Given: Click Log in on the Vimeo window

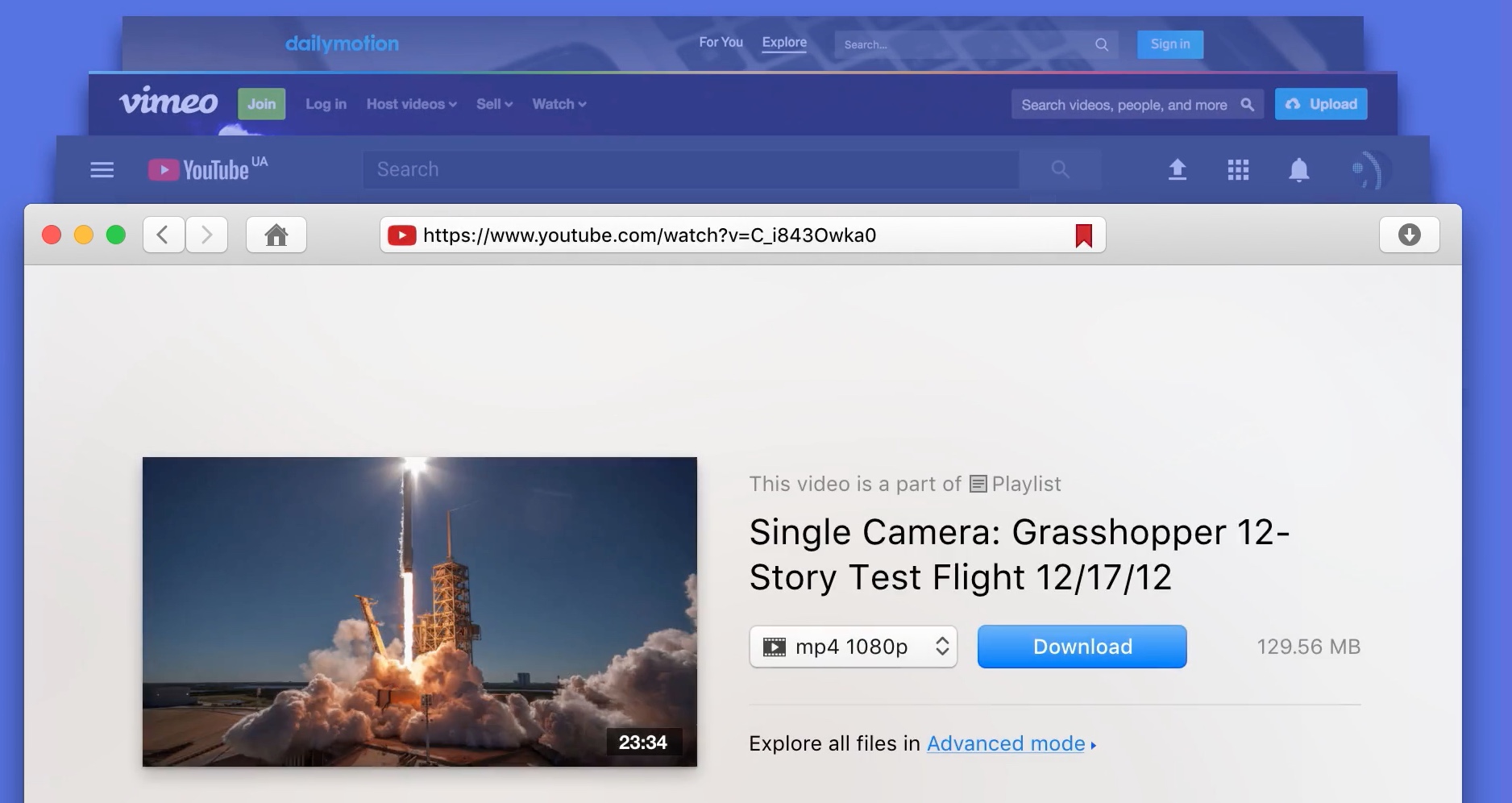Looking at the screenshot, I should [326, 104].
